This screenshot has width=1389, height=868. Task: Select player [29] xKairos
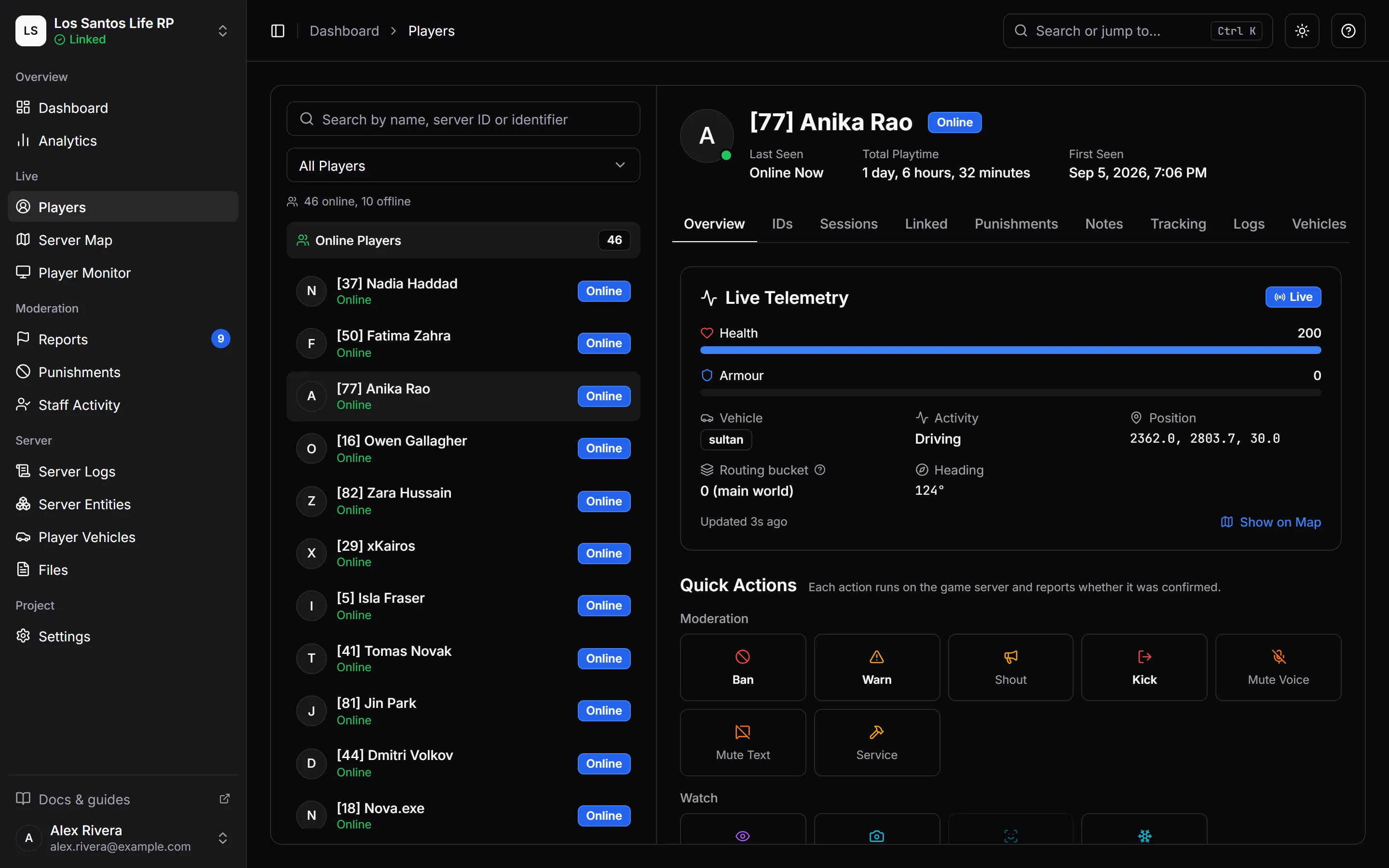click(463, 554)
